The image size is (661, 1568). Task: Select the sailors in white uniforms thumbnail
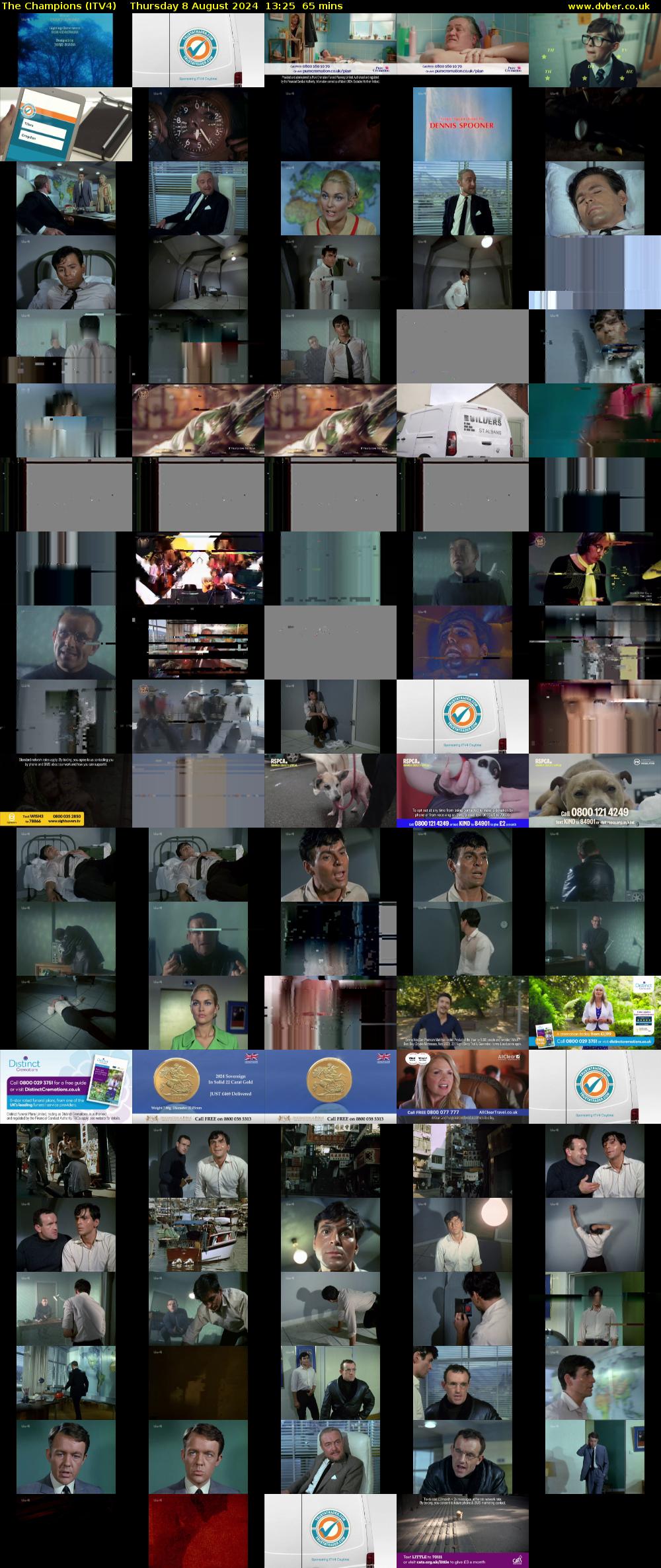pyautogui.click(x=198, y=717)
